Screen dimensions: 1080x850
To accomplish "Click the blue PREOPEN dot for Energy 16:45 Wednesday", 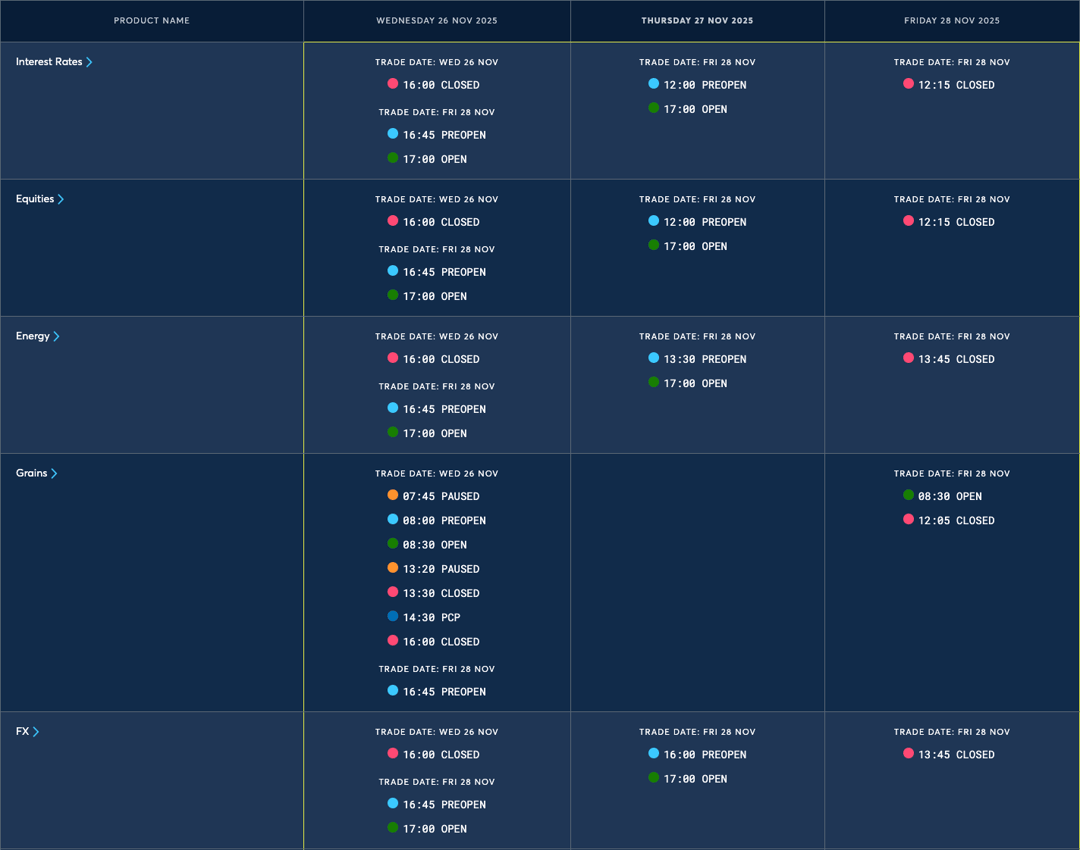I will pyautogui.click(x=394, y=408).
